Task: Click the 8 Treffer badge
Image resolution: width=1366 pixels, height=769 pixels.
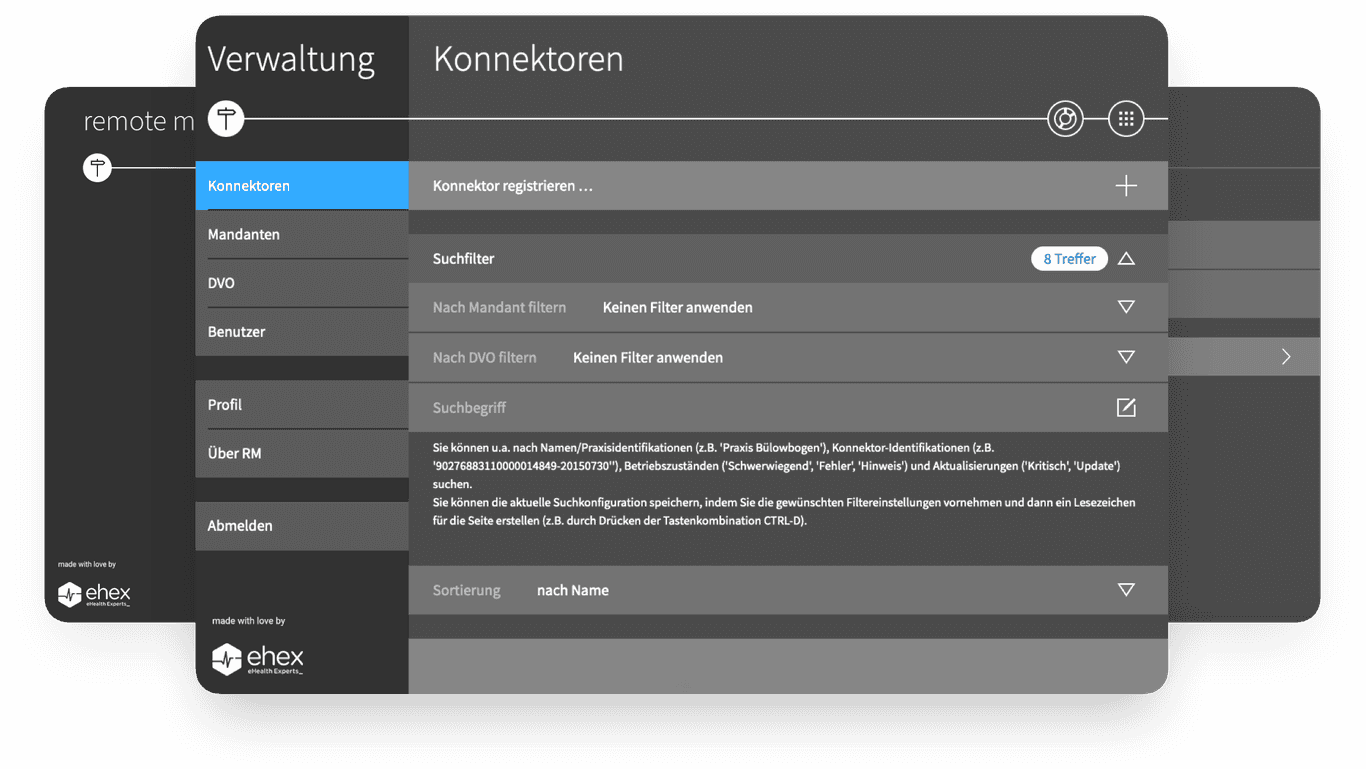Action: tap(1069, 258)
